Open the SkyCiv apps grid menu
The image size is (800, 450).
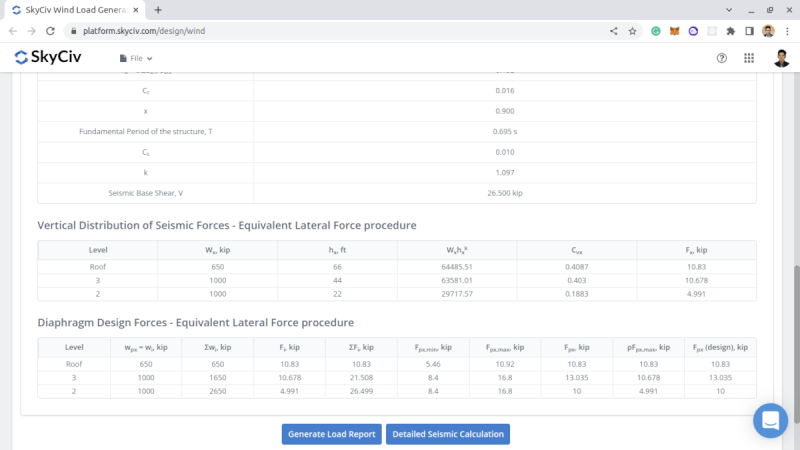tap(749, 58)
